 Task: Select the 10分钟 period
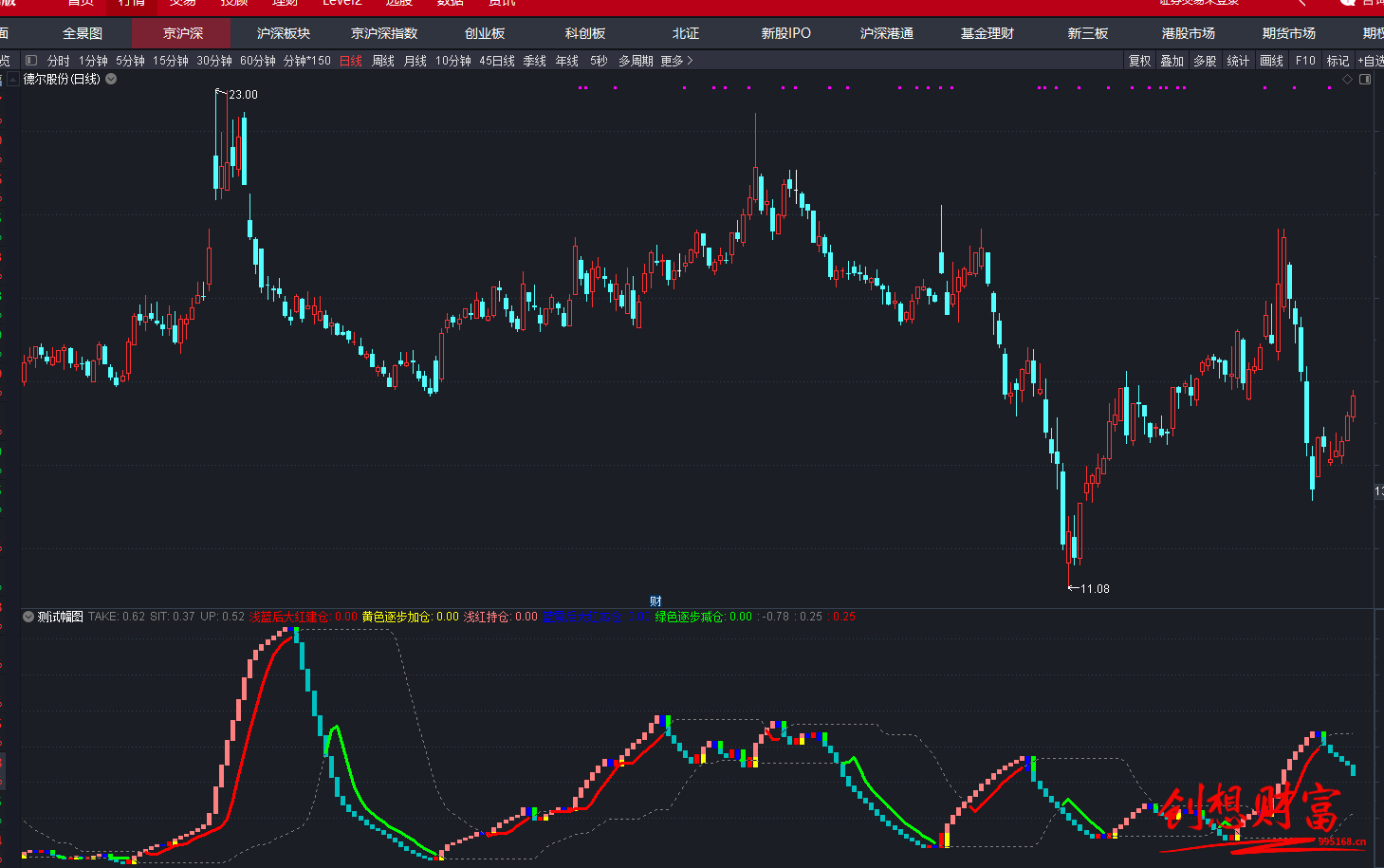[x=453, y=61]
